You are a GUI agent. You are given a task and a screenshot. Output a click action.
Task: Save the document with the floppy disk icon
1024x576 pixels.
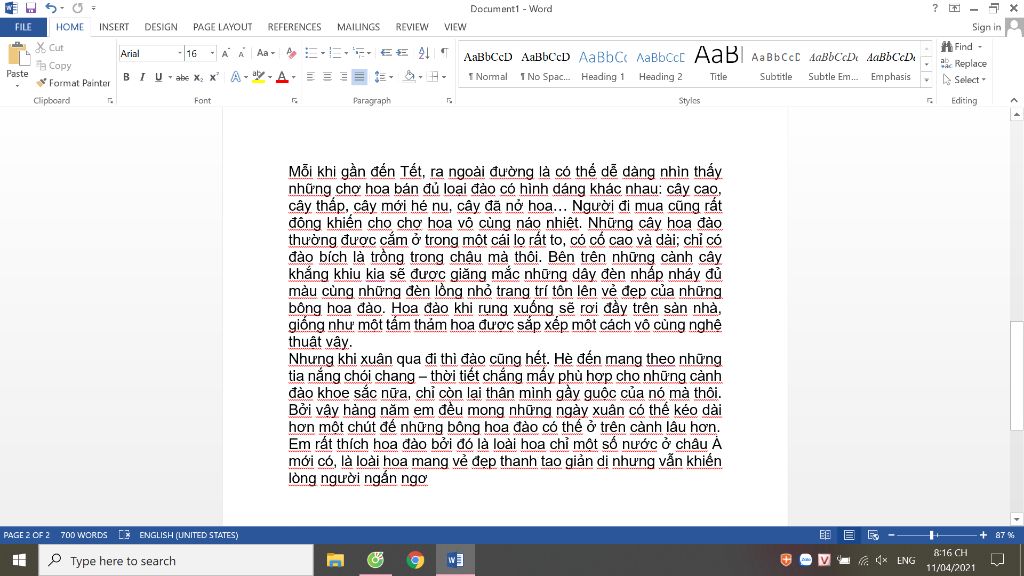31,8
